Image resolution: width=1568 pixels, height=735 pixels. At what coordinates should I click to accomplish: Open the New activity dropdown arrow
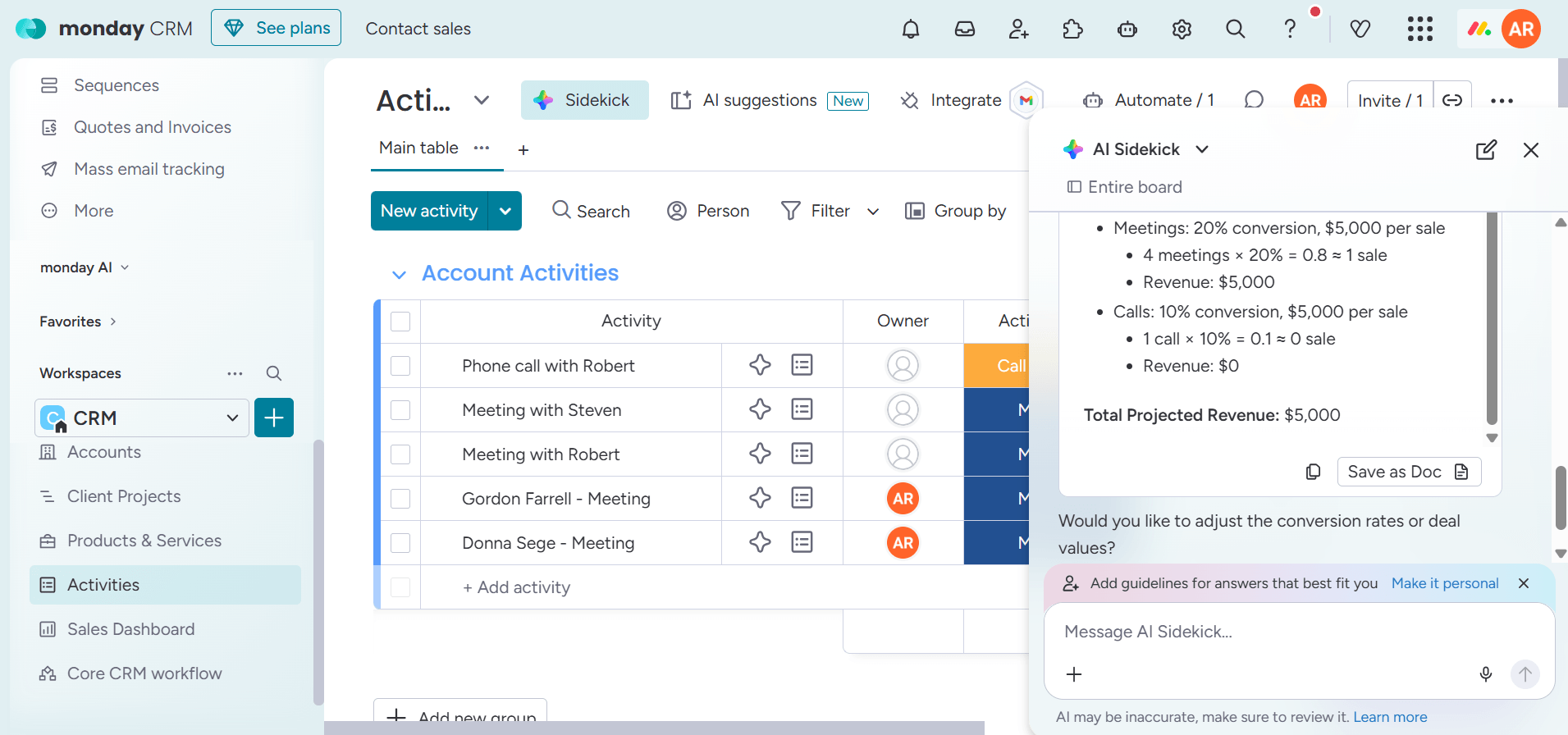coord(505,211)
